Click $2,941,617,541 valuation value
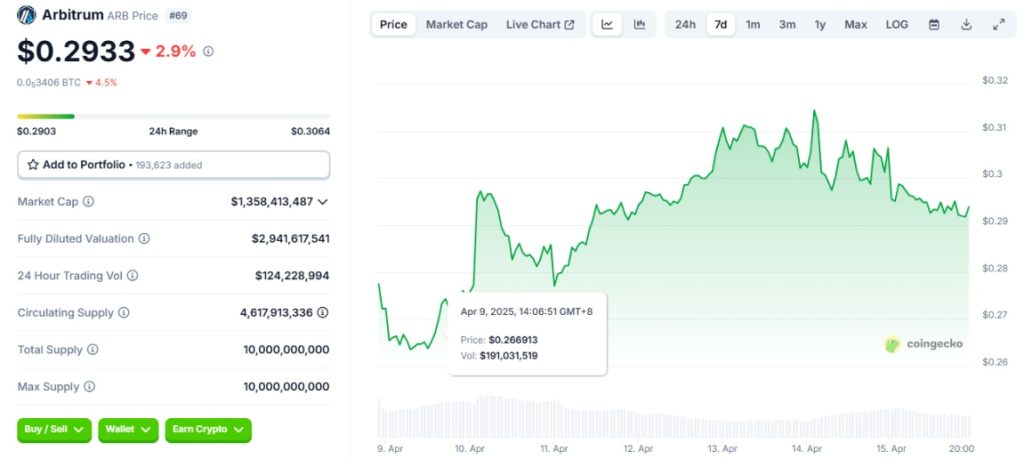 click(x=291, y=239)
